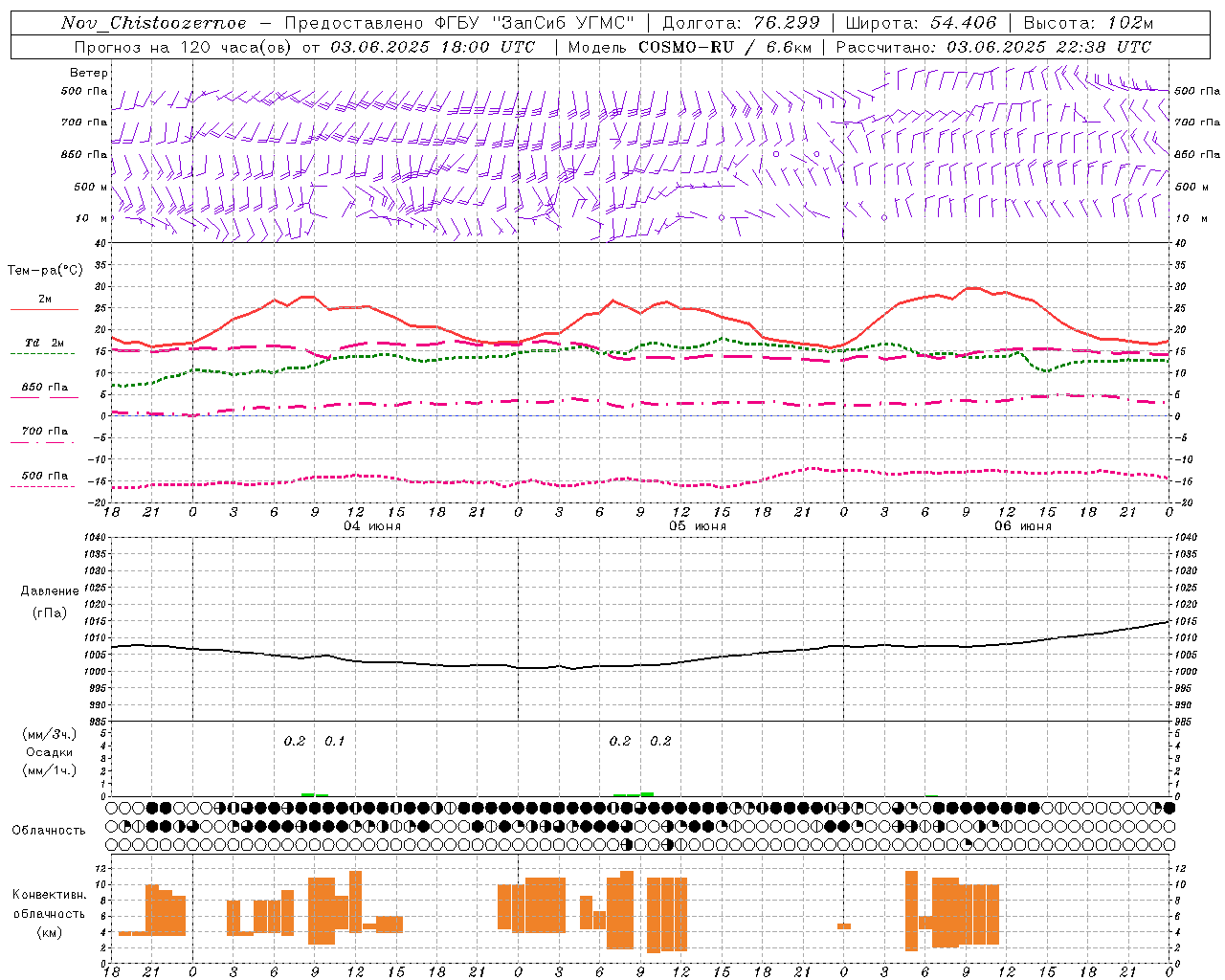Click the resolution label 6.6км
1225x980 pixels.
click(788, 47)
